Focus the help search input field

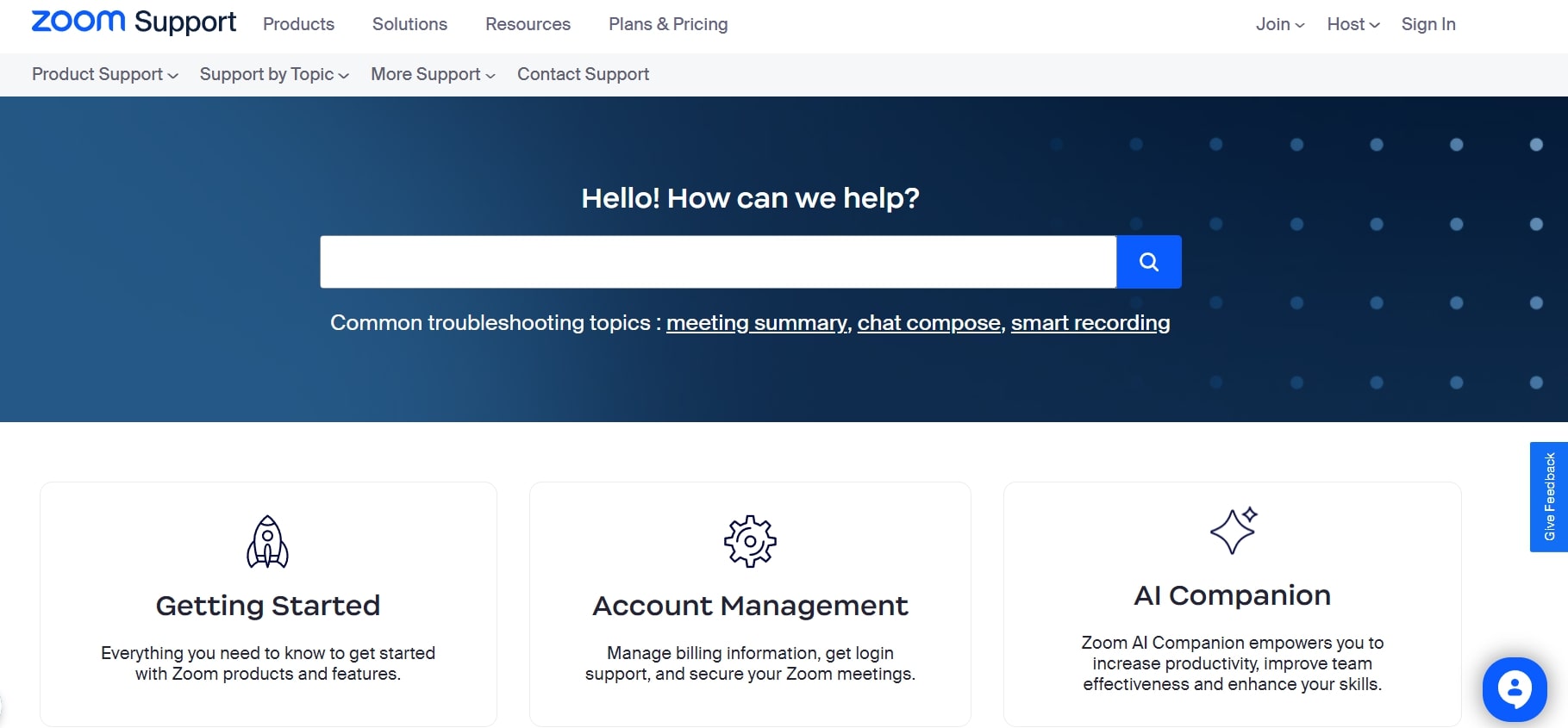718,262
